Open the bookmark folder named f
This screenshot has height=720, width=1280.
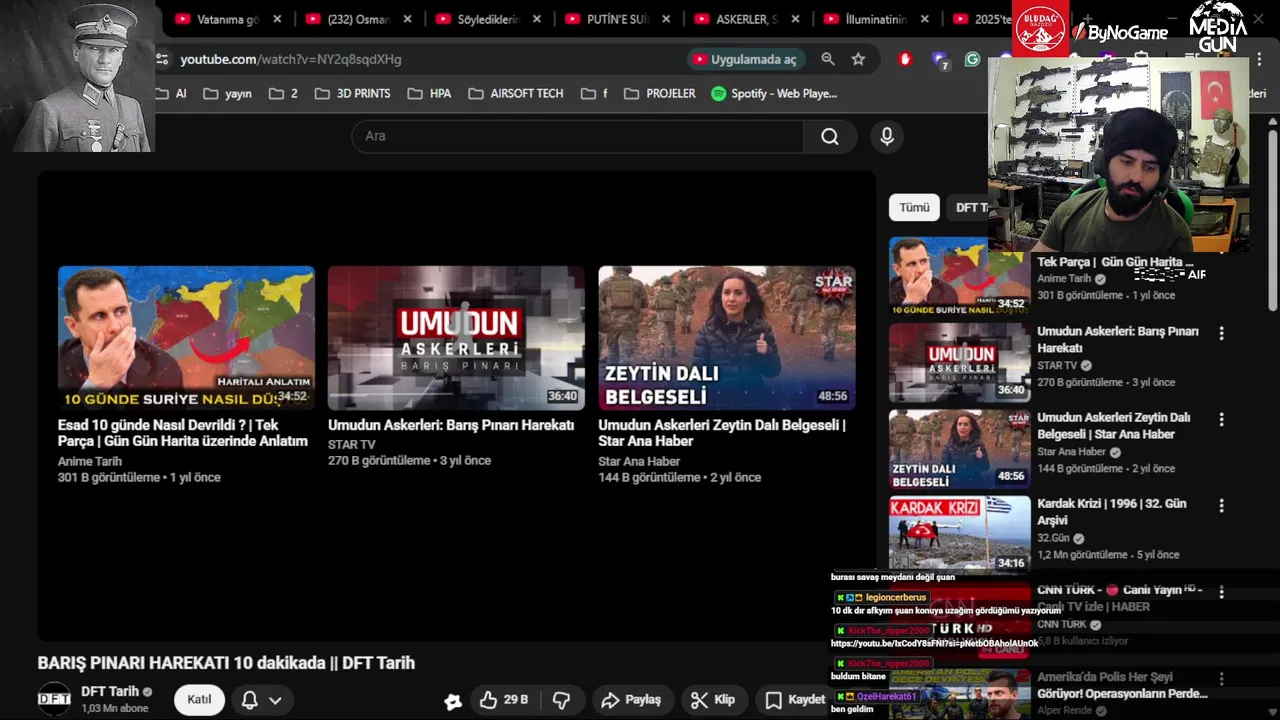pyautogui.click(x=593, y=93)
